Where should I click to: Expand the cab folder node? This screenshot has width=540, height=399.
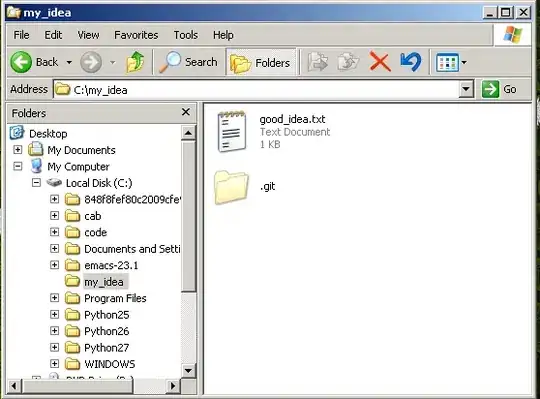coord(54,216)
